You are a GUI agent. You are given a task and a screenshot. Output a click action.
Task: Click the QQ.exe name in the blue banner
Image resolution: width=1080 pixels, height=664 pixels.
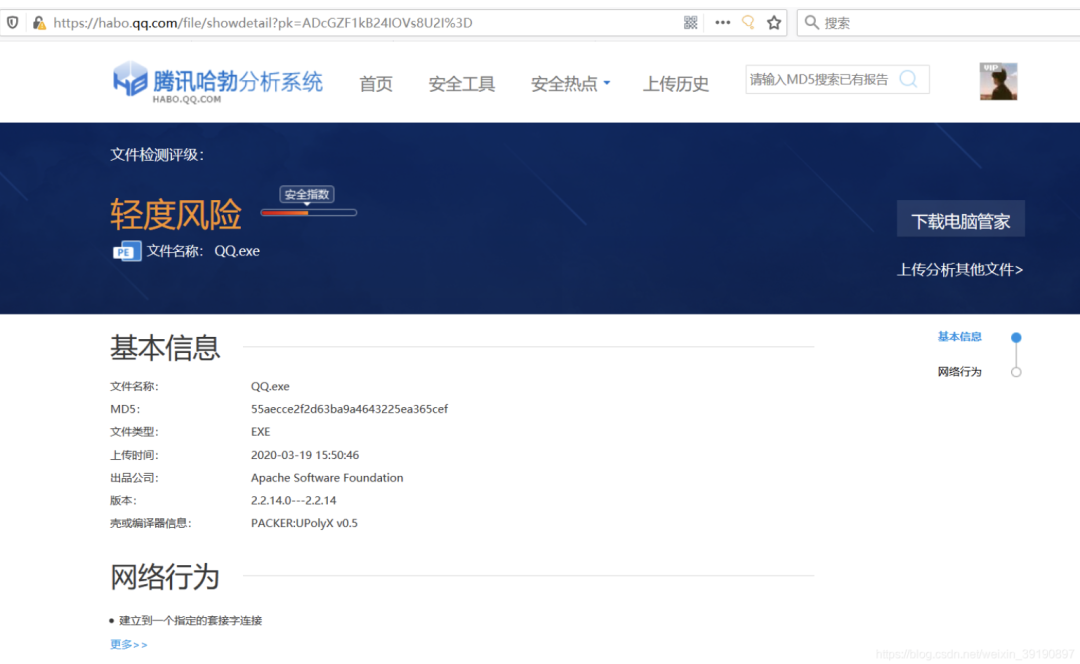(x=237, y=251)
